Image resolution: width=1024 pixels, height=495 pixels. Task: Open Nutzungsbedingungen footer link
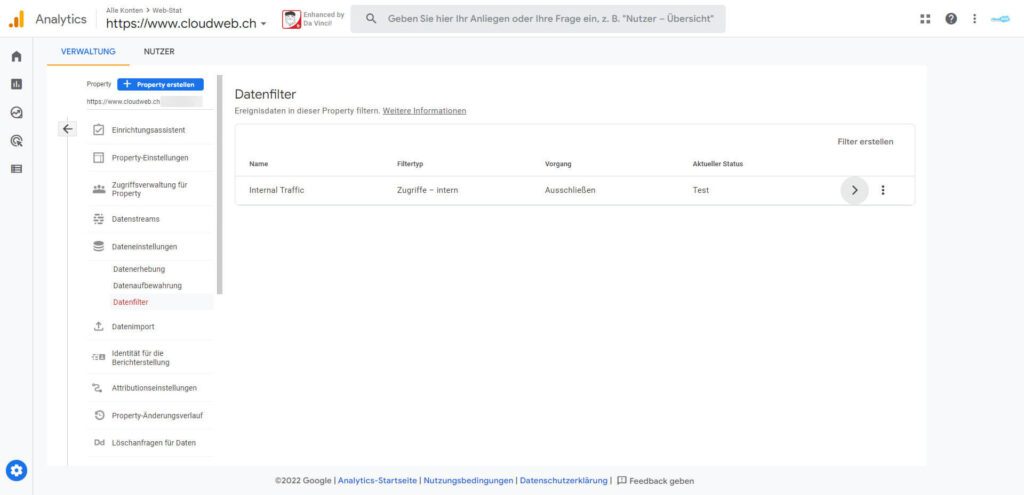(468, 481)
